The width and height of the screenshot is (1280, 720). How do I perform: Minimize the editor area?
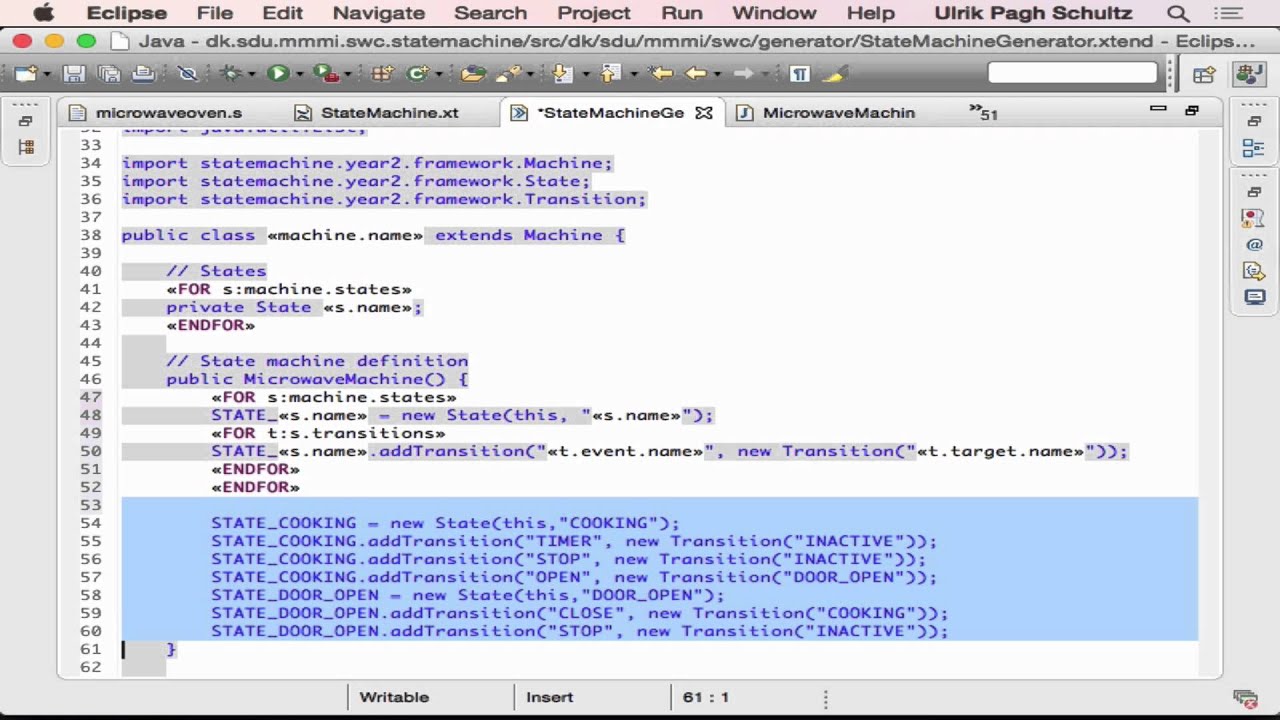pos(1158,109)
